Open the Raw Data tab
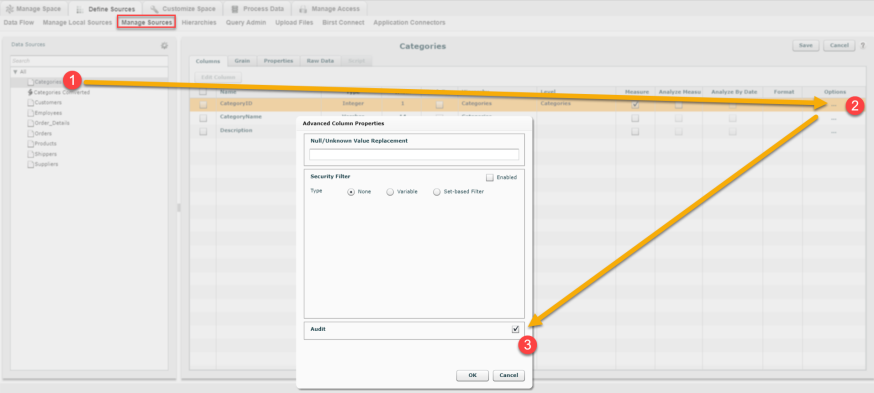 click(320, 61)
